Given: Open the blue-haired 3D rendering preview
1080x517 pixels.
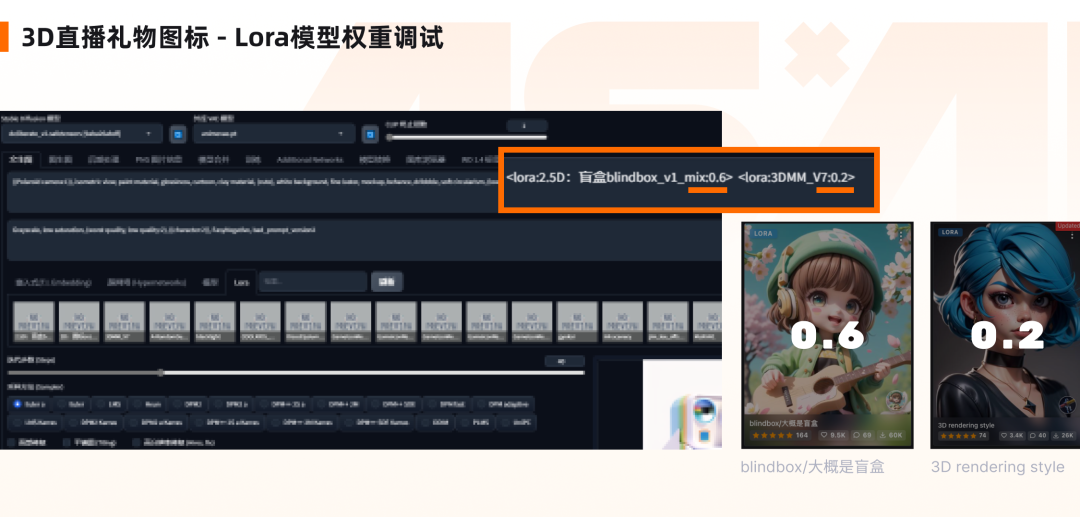Looking at the screenshot, I should click(1006, 335).
